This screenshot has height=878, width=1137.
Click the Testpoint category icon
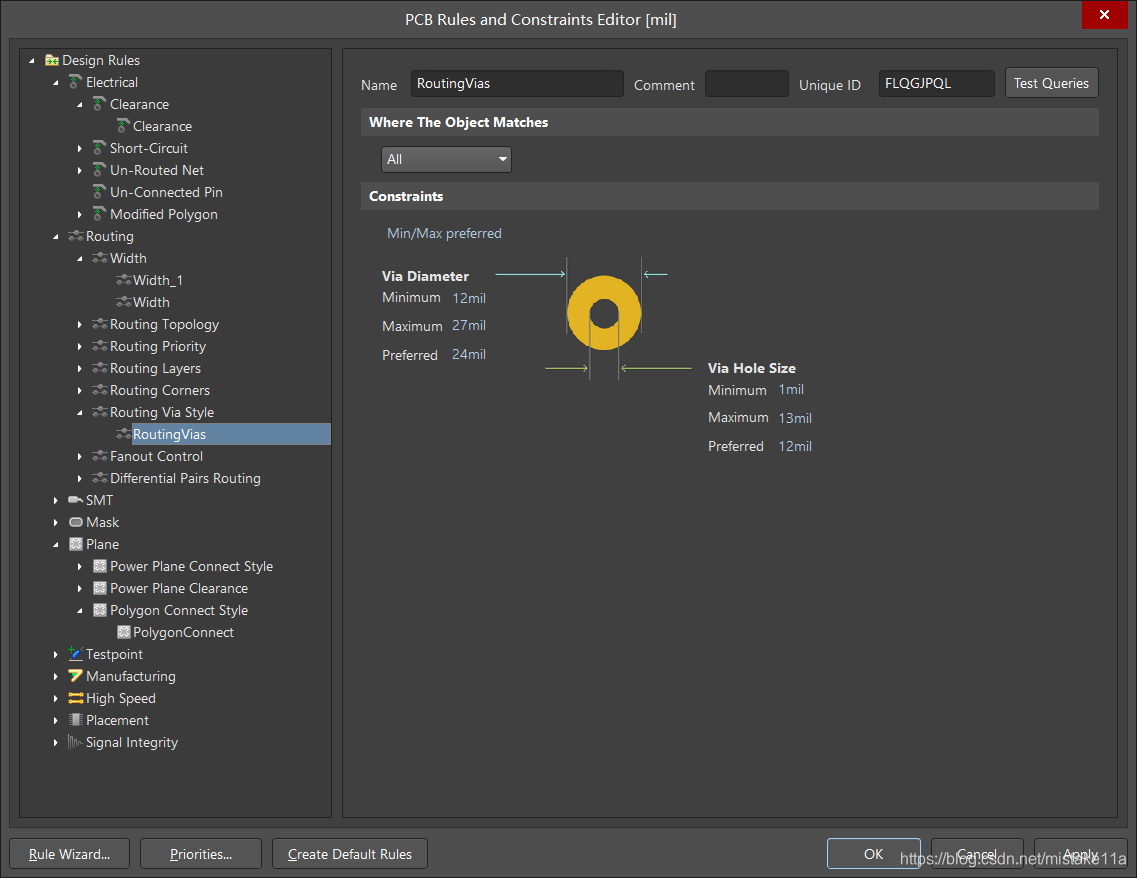[76, 655]
